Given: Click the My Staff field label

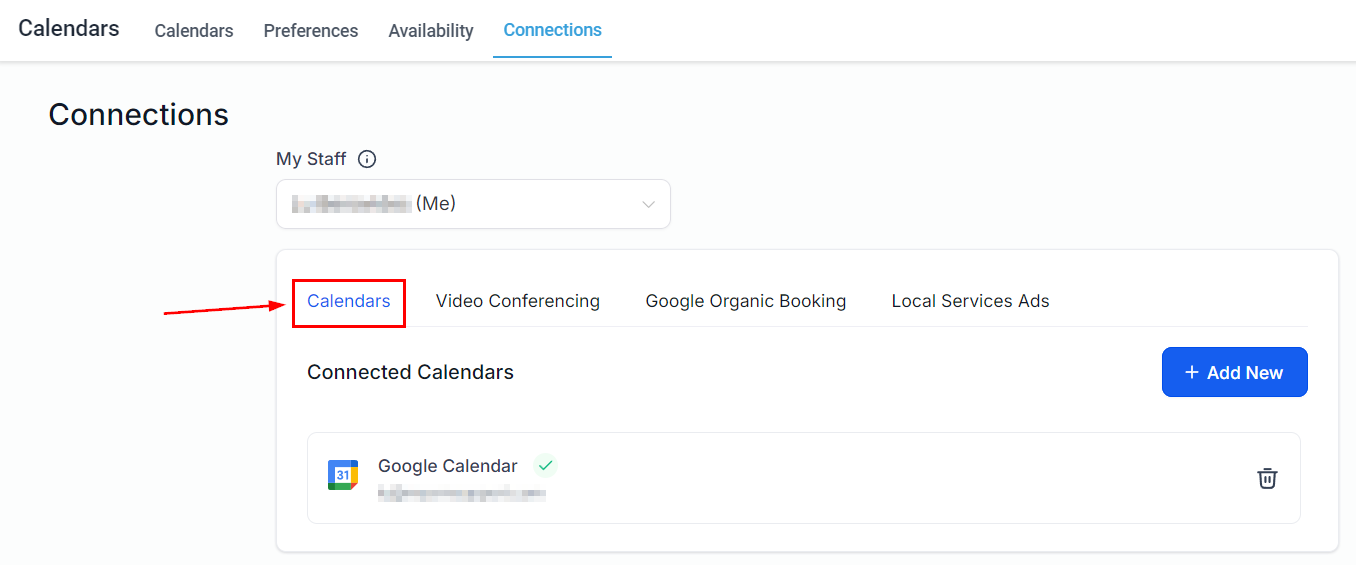Looking at the screenshot, I should click(x=311, y=159).
